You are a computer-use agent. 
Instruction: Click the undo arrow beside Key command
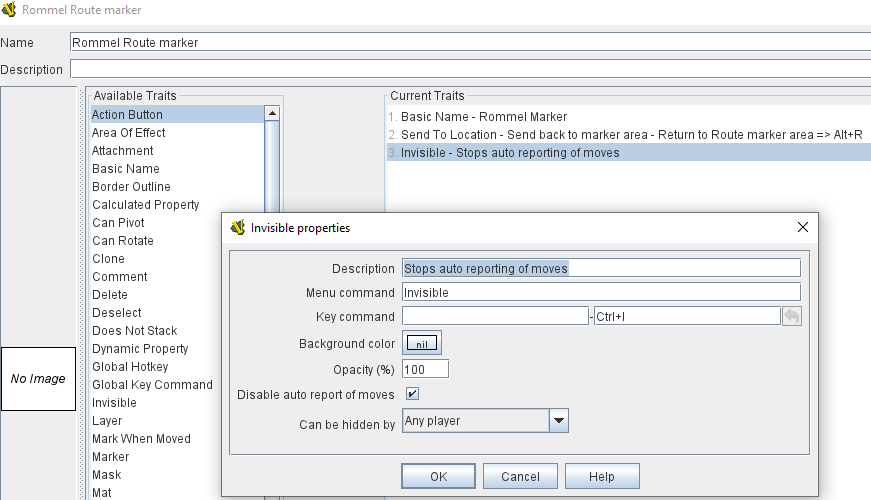point(792,317)
